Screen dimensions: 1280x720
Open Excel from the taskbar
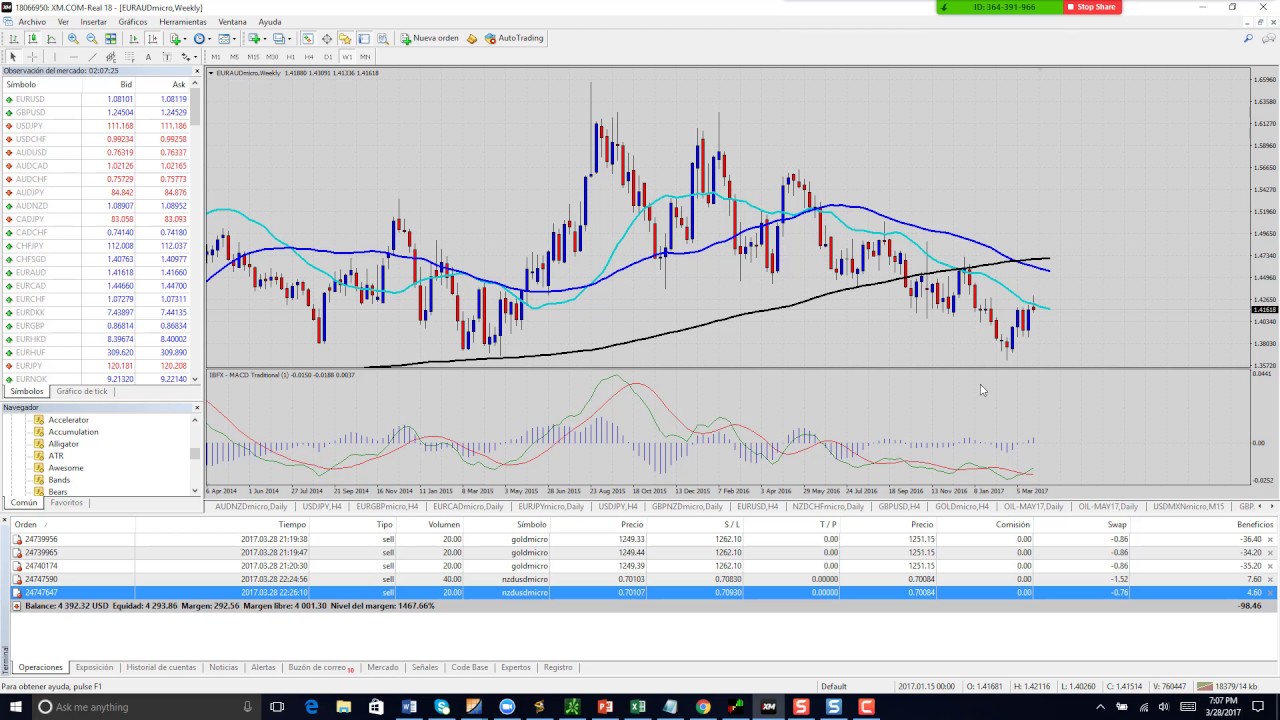pyautogui.click(x=637, y=707)
